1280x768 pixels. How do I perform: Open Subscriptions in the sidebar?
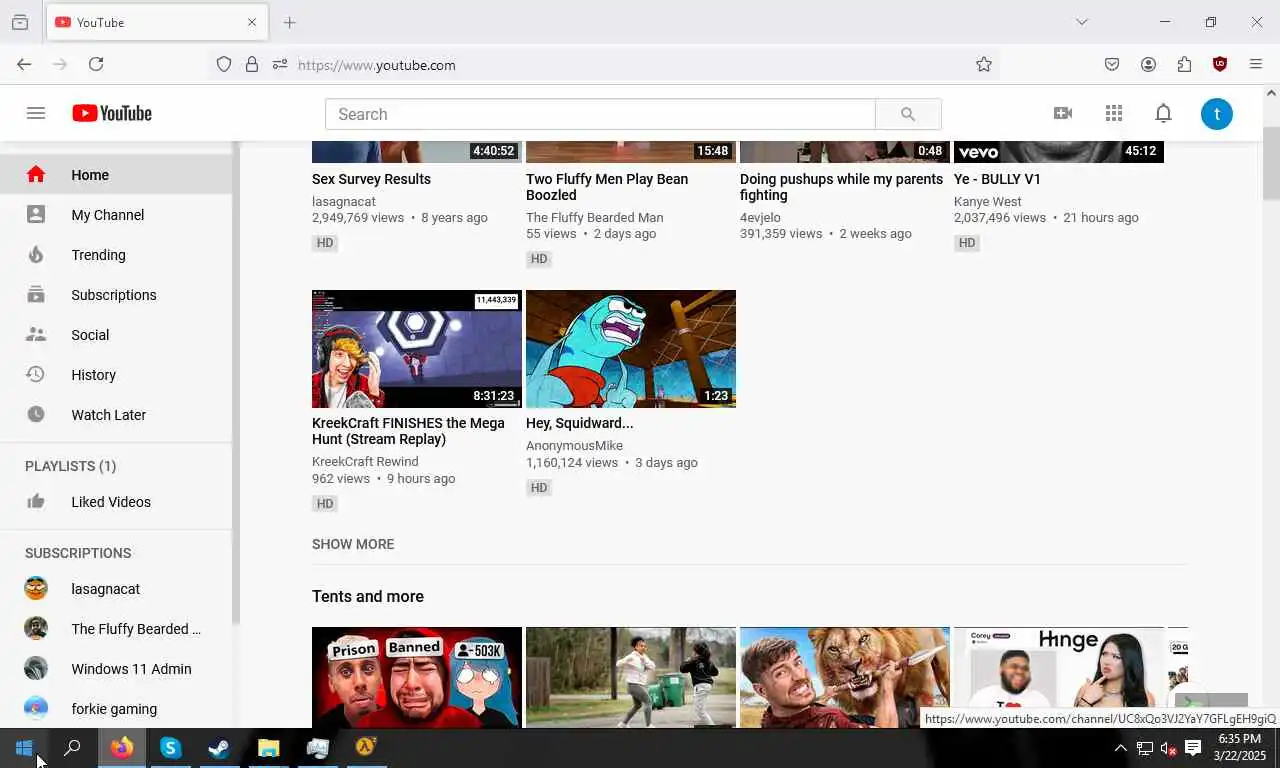coord(116,295)
